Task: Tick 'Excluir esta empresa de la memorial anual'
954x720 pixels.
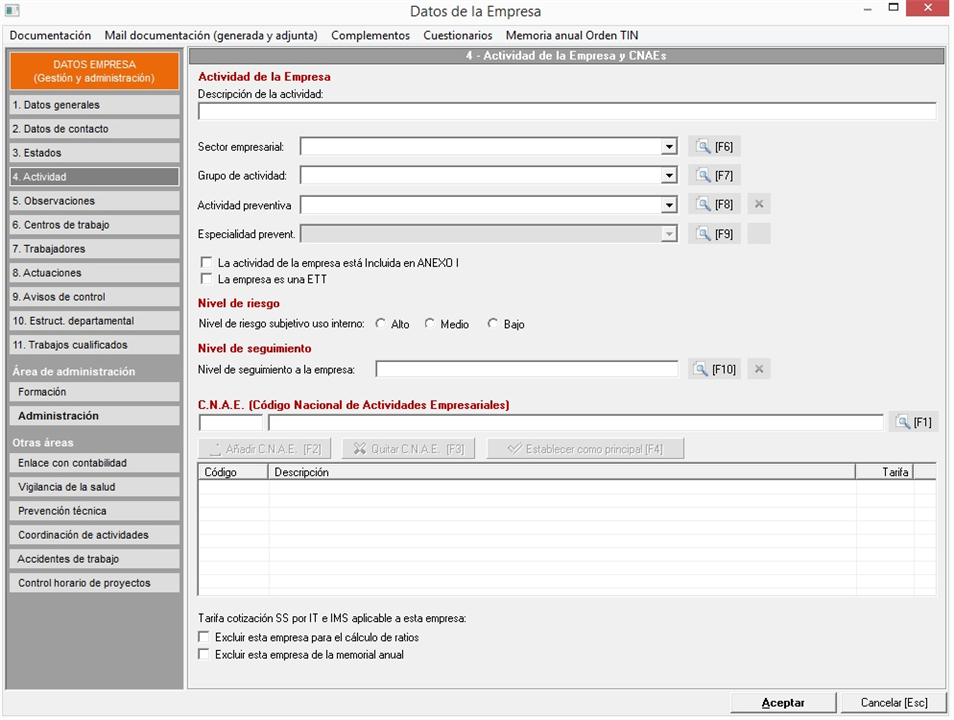Action: coord(205,655)
